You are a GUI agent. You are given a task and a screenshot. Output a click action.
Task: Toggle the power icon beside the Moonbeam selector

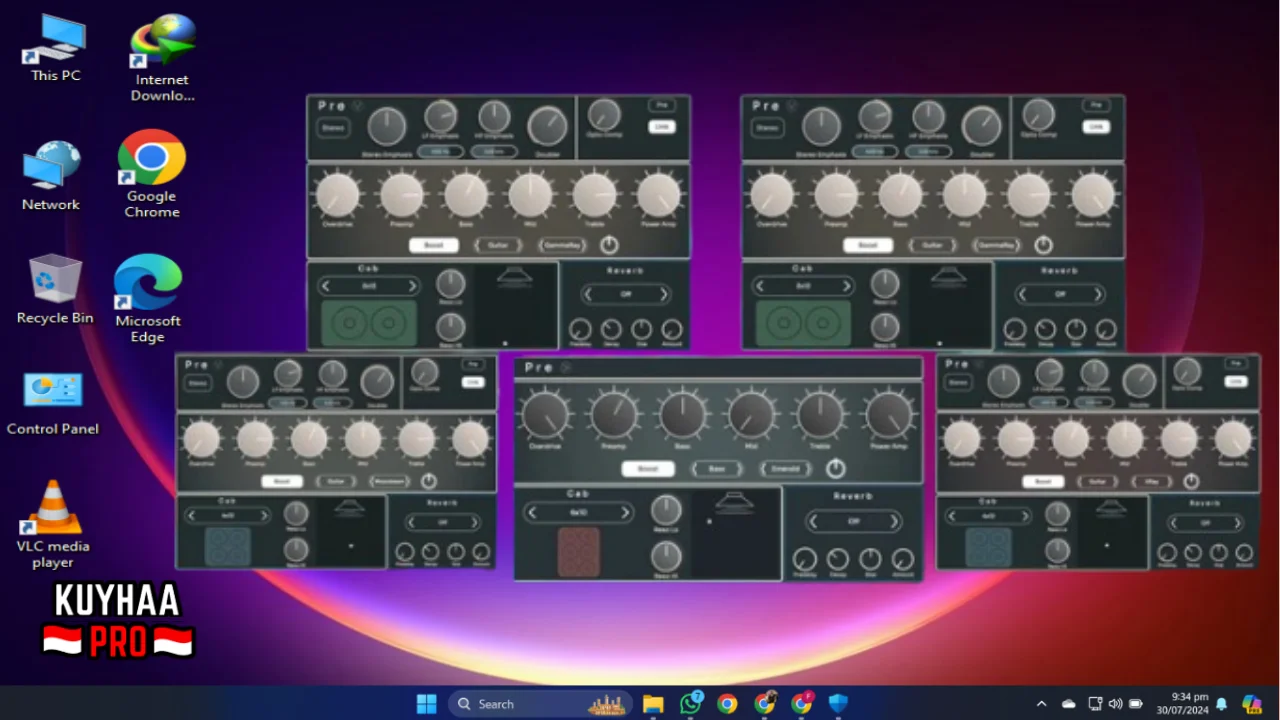point(429,481)
